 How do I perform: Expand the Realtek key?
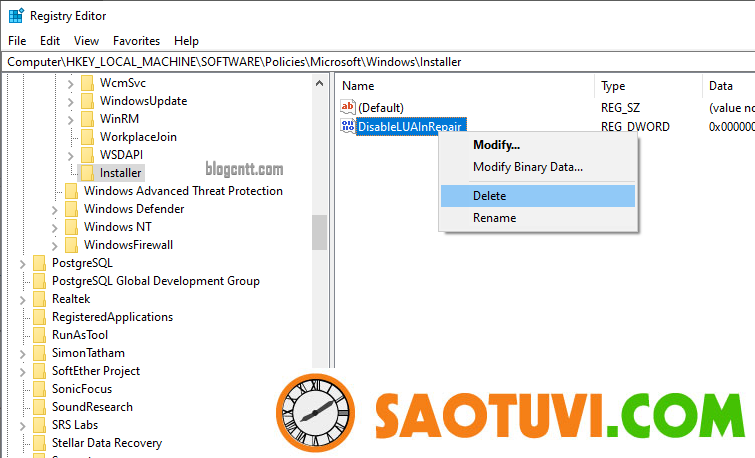pyautogui.click(x=22, y=300)
